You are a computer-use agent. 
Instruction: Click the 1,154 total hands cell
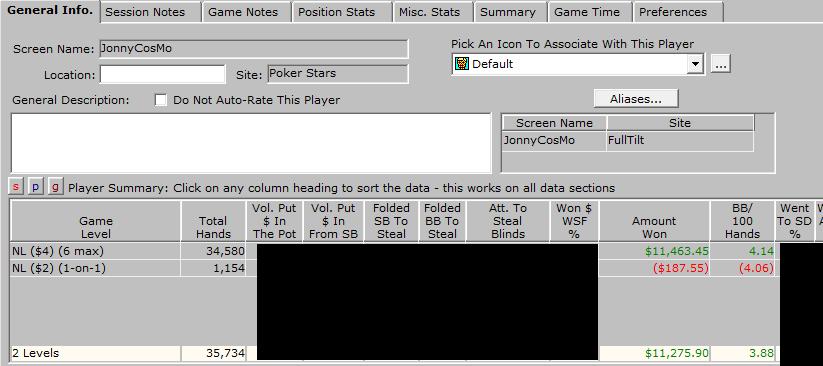coord(214,268)
